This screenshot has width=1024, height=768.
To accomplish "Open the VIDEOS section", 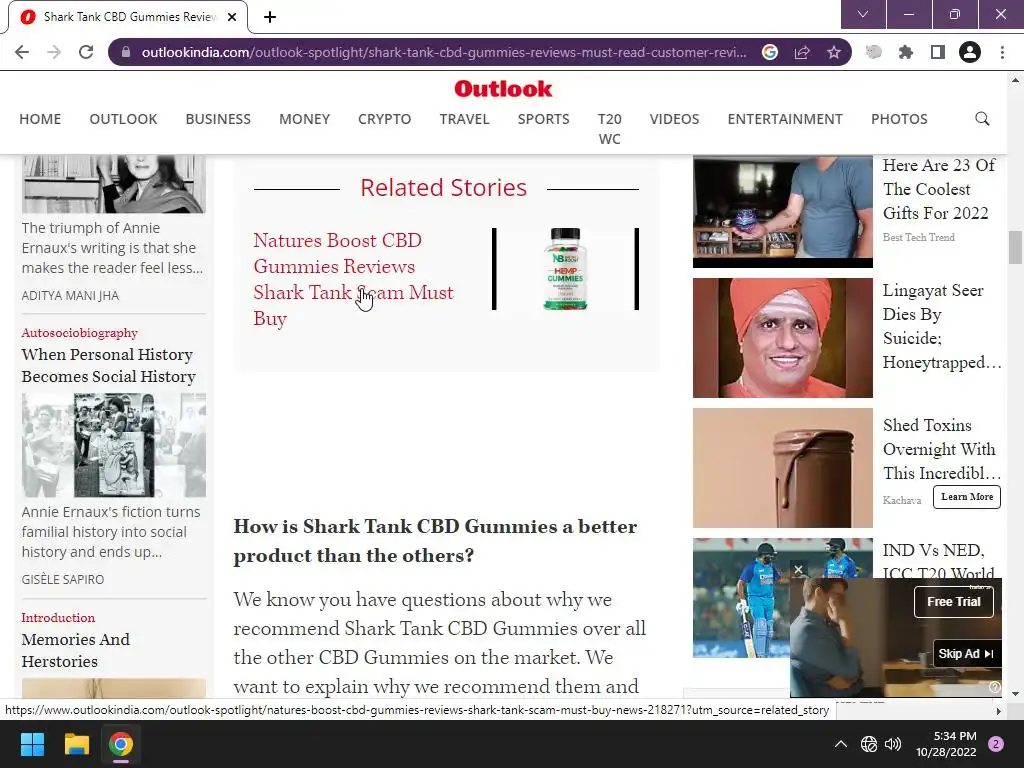I will coord(675,119).
